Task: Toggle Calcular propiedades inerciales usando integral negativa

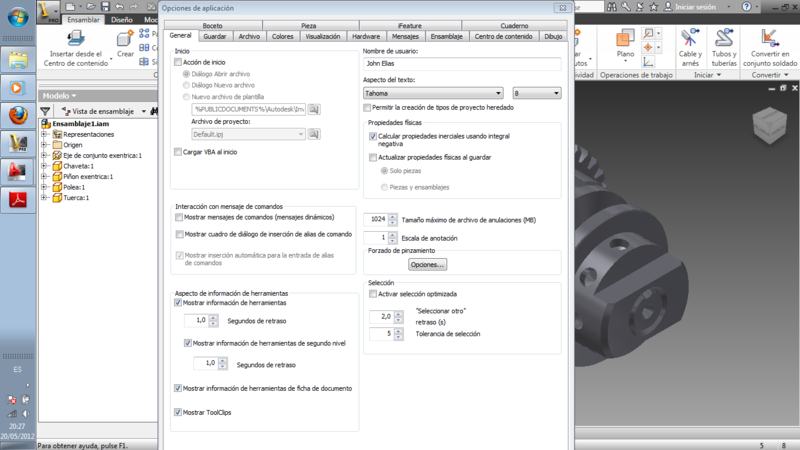Action: (x=372, y=136)
